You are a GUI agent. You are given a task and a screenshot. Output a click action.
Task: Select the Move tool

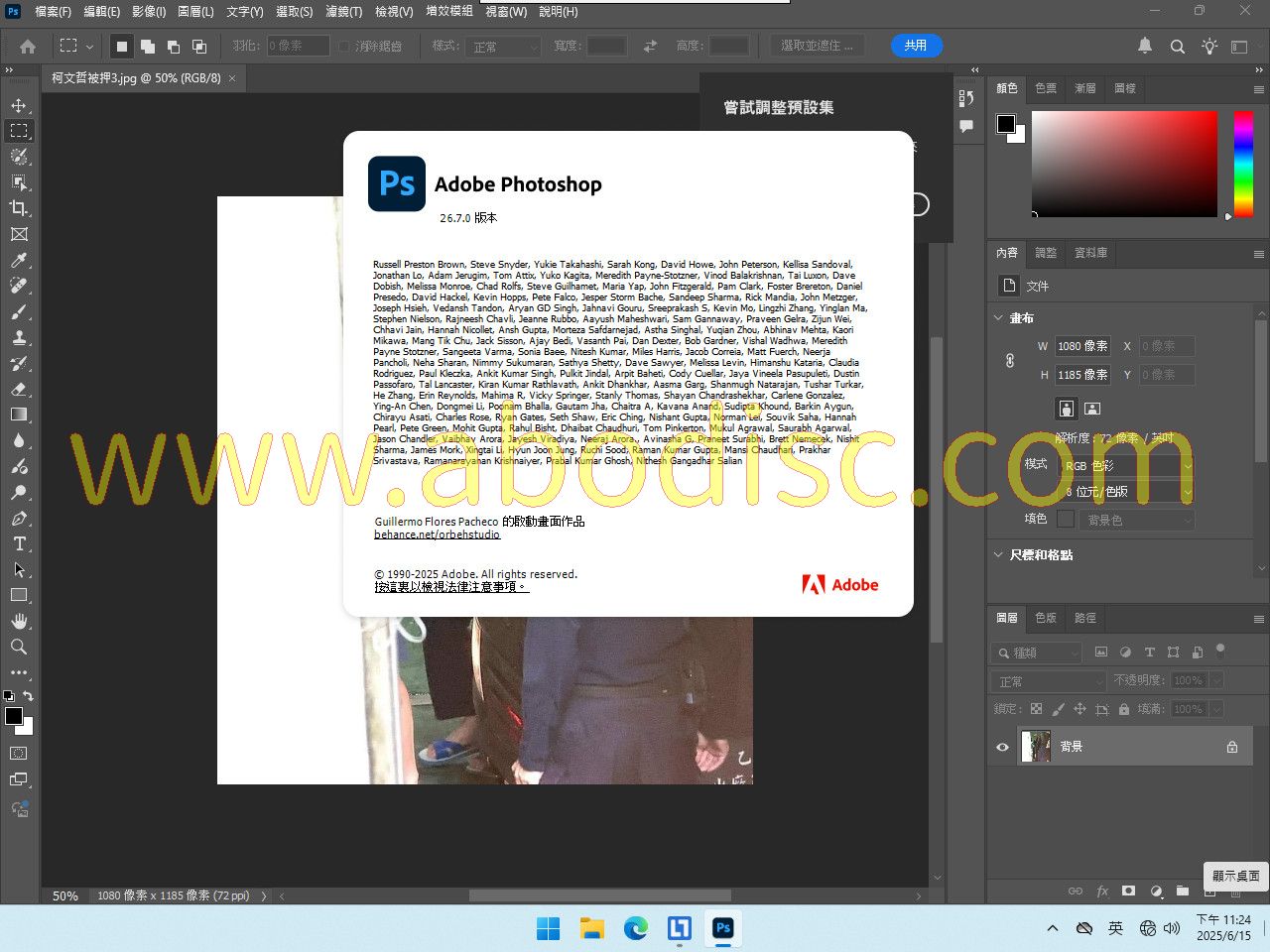[x=19, y=105]
